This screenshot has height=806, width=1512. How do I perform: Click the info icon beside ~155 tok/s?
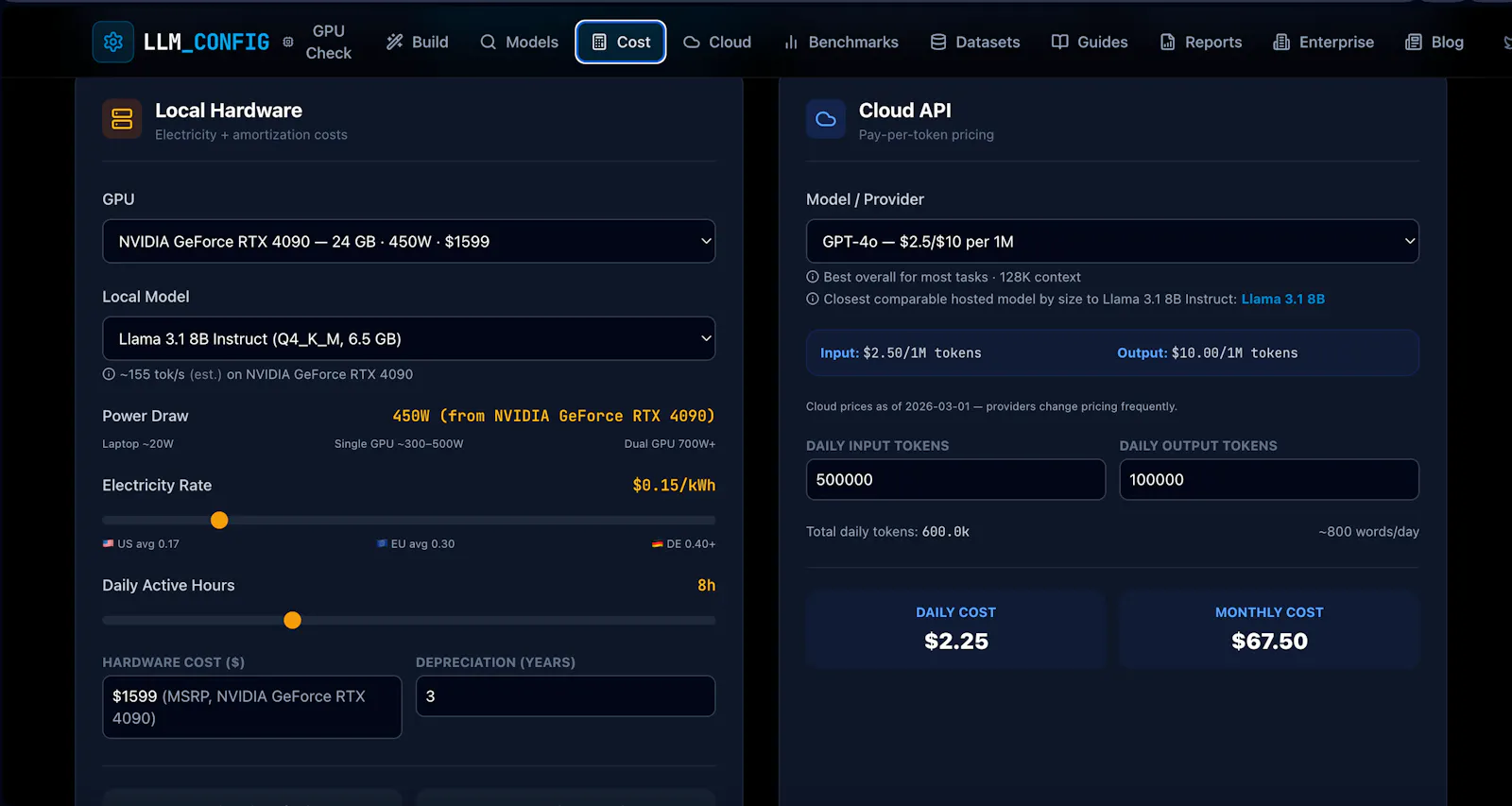(109, 374)
